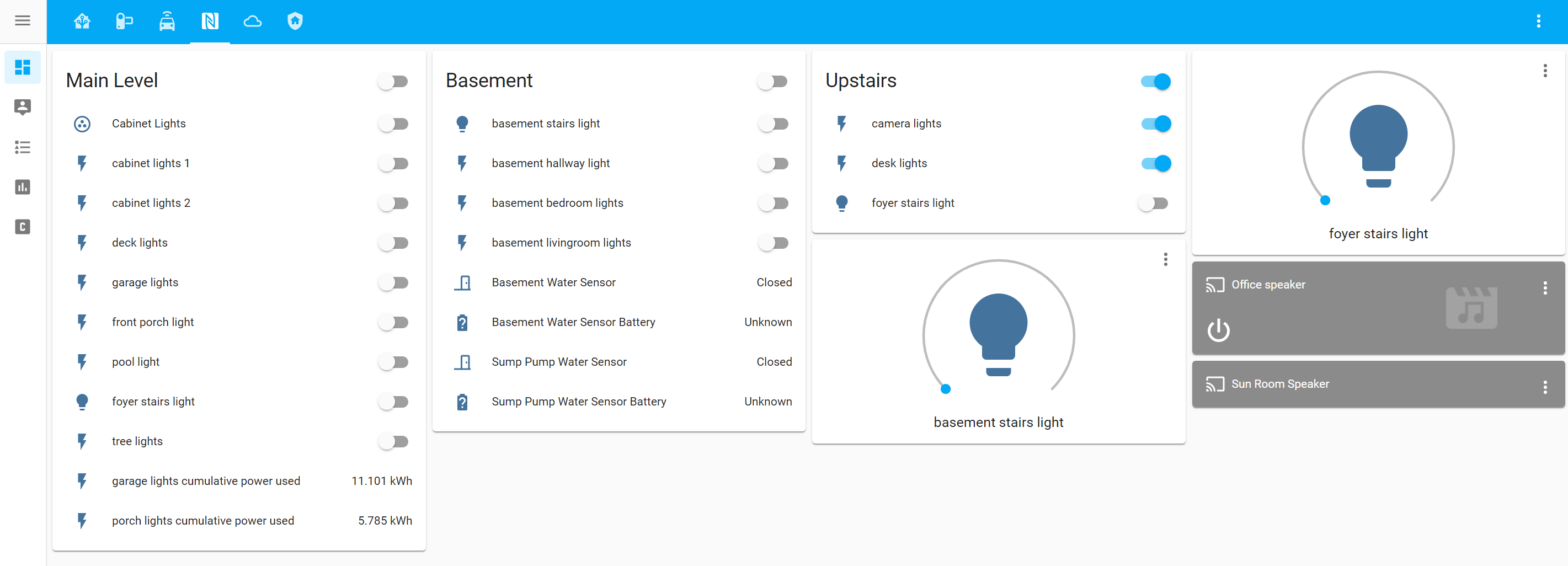
Task: Open basement stairs light card menu
Action: pos(1165,259)
